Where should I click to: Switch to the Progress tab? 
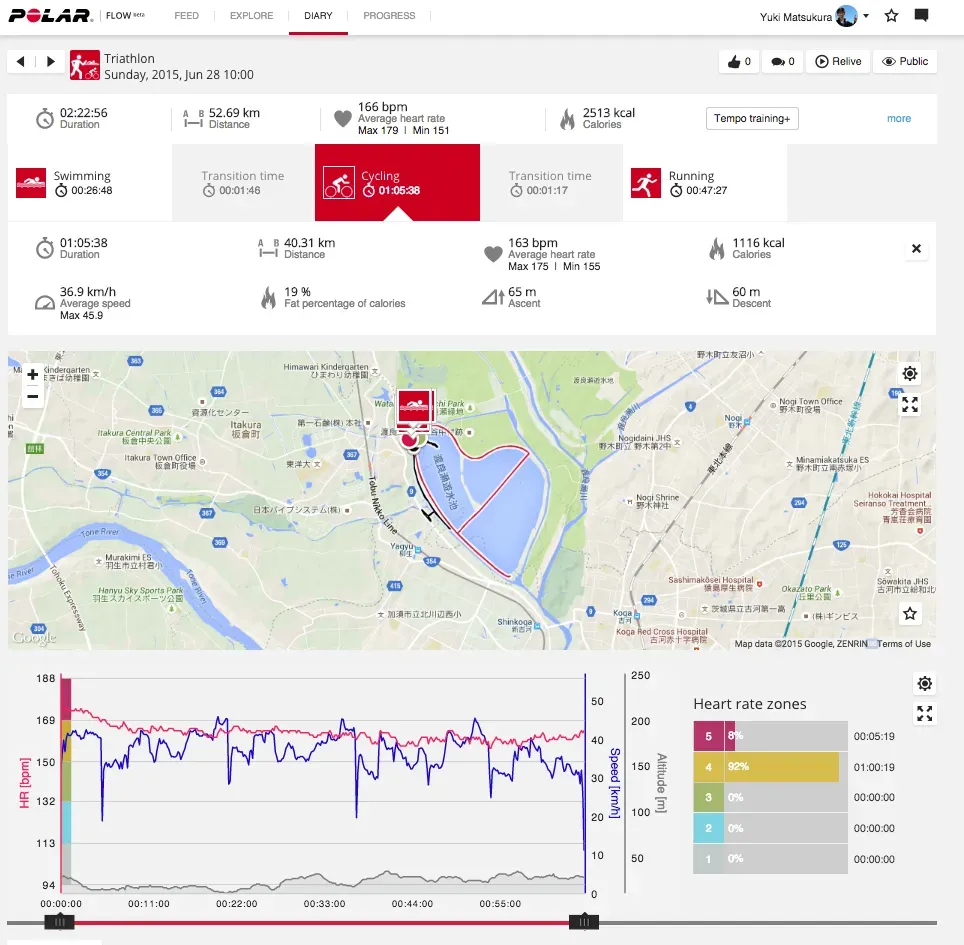click(389, 16)
